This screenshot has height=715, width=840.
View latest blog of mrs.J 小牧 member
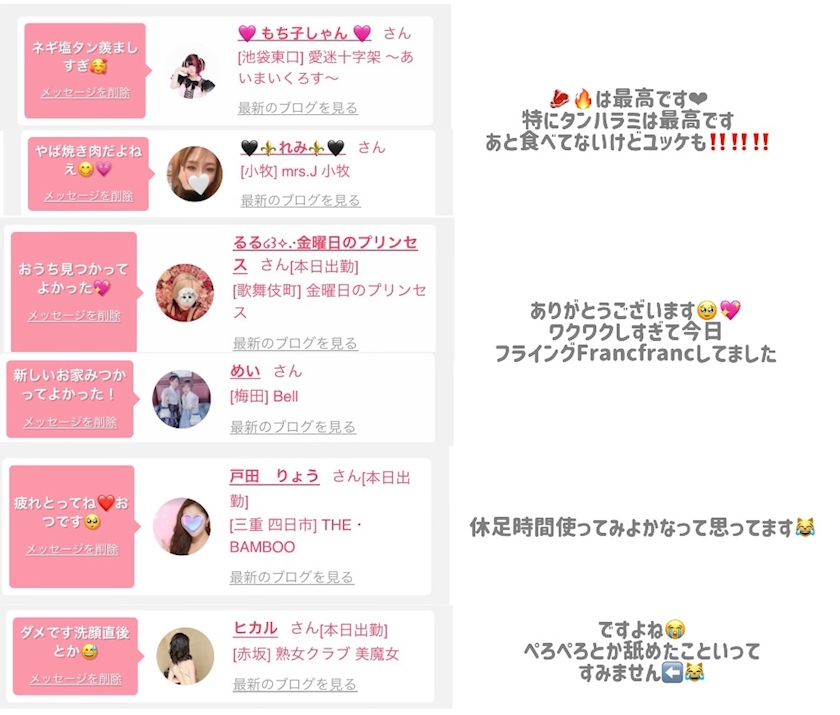click(301, 201)
